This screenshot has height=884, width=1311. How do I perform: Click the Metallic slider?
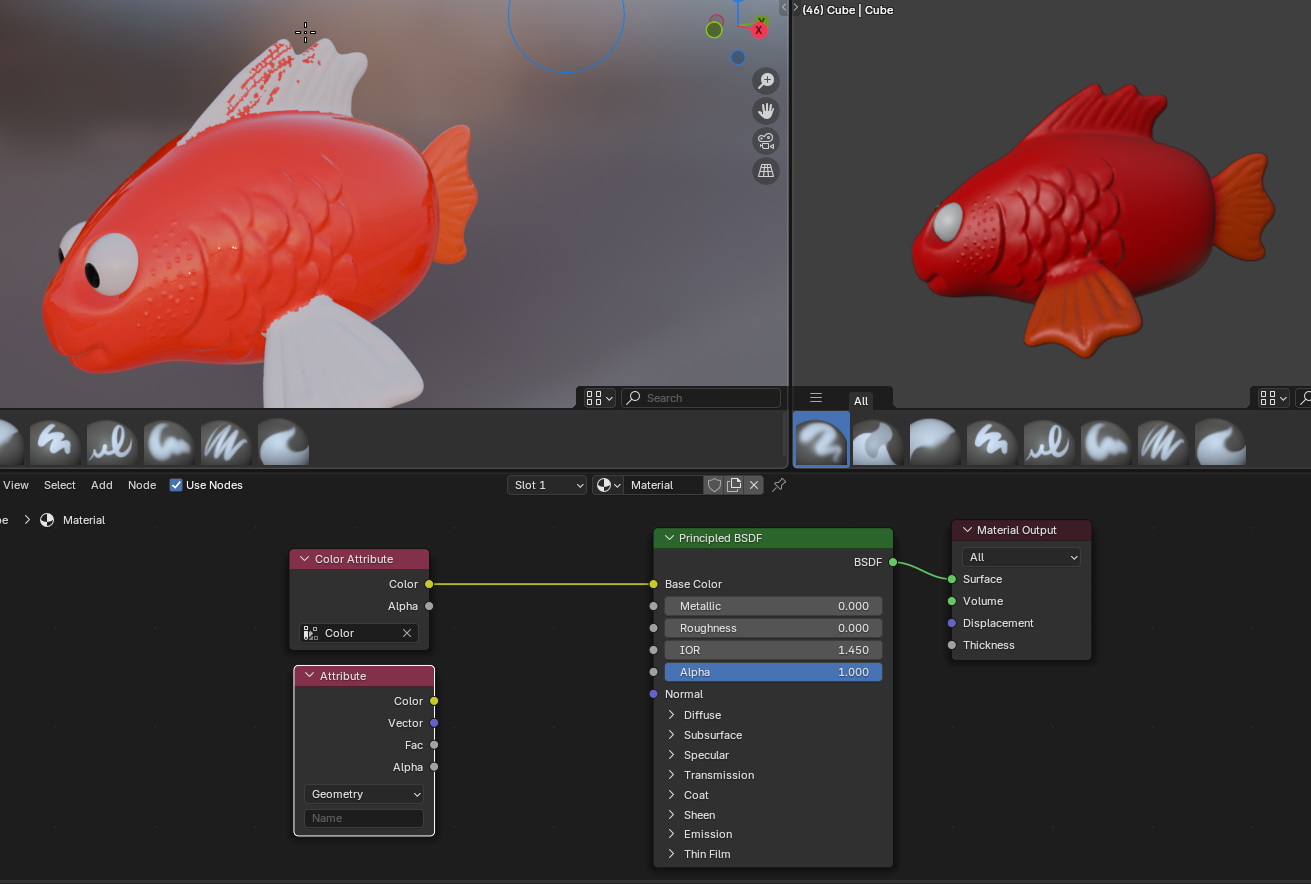tap(773, 606)
